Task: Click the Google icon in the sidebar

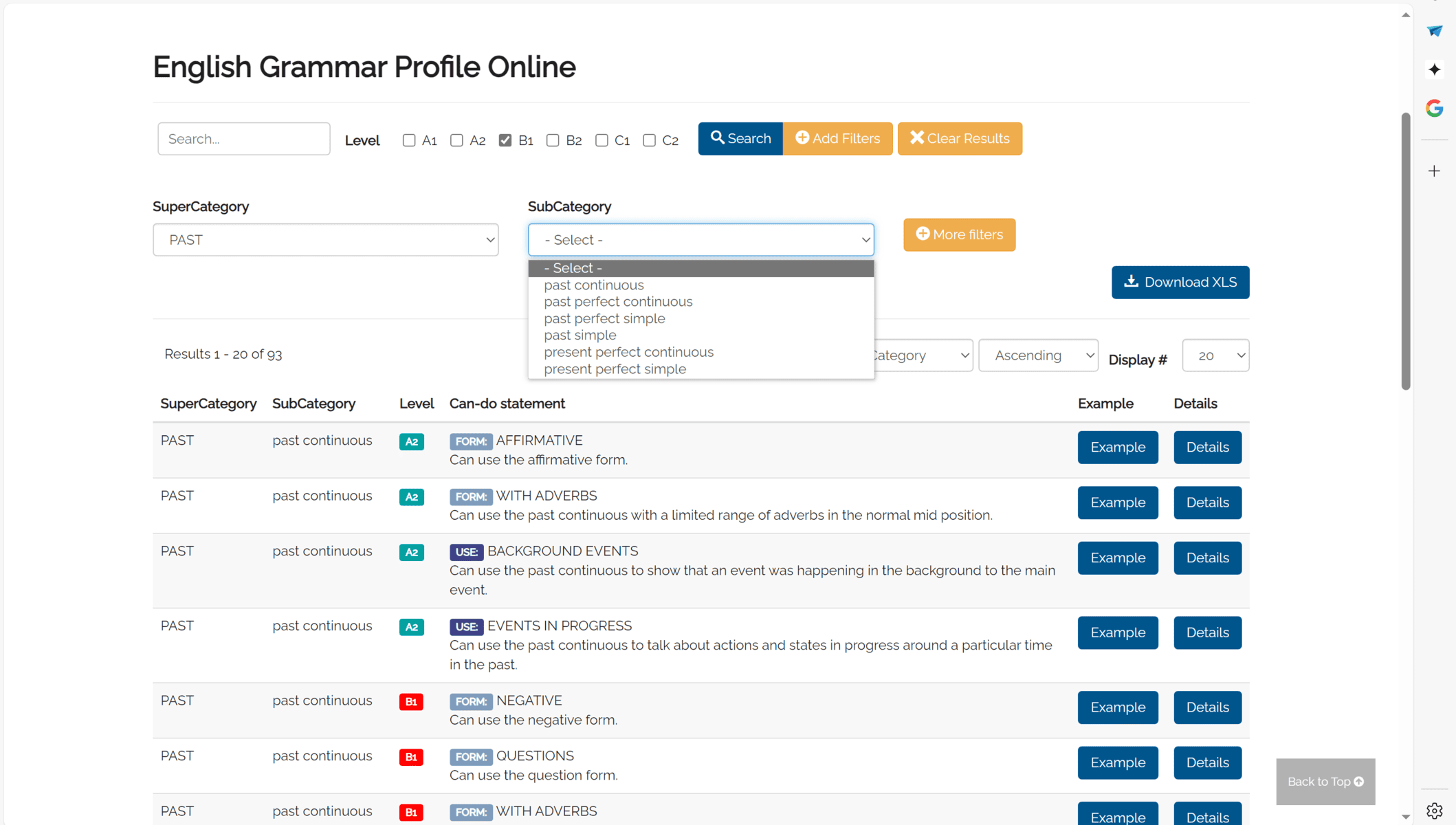Action: coord(1434,108)
